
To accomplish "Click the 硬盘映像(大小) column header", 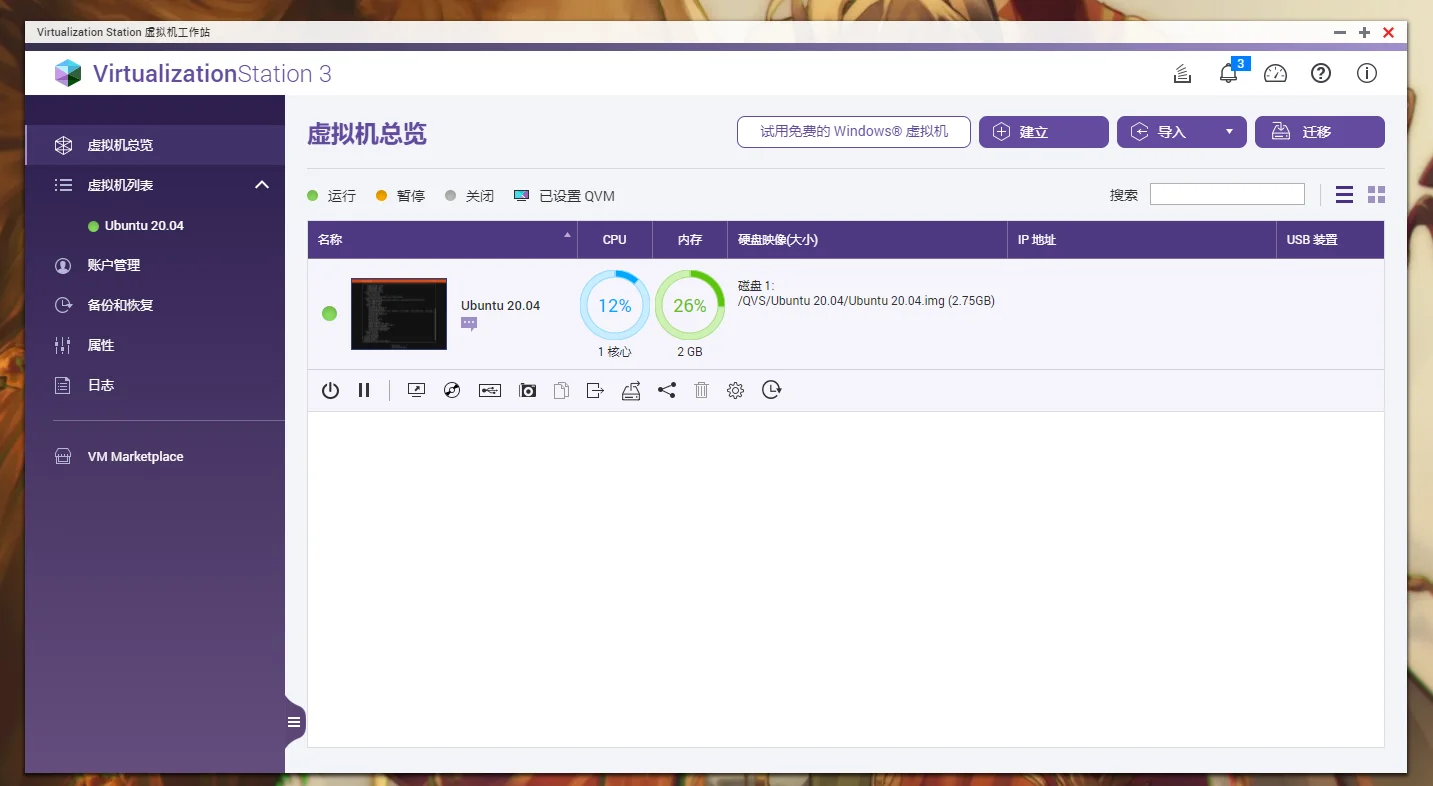I will (867, 239).
